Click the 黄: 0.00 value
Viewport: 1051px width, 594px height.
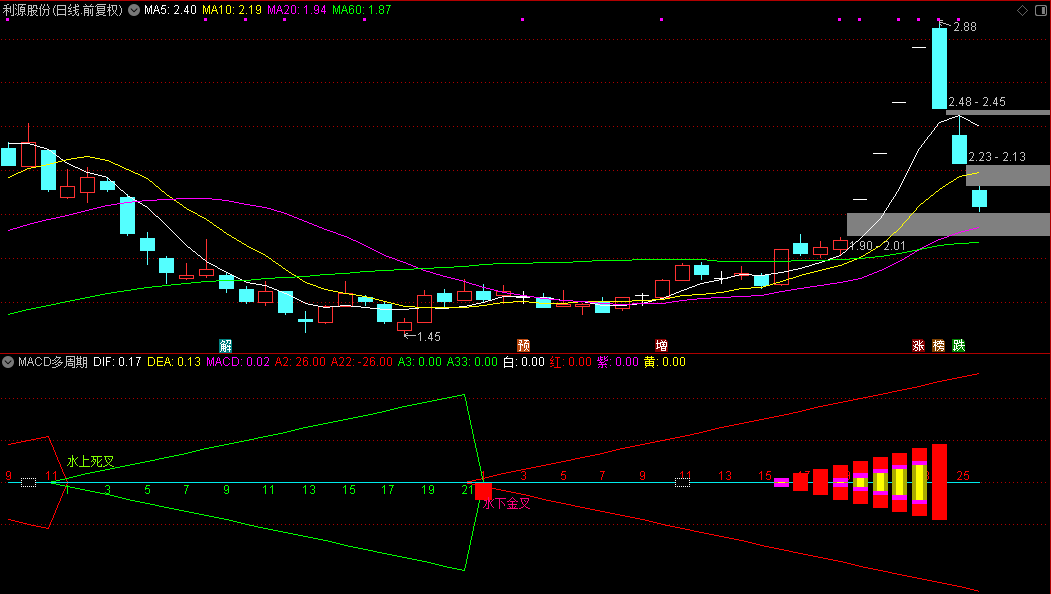pos(664,362)
